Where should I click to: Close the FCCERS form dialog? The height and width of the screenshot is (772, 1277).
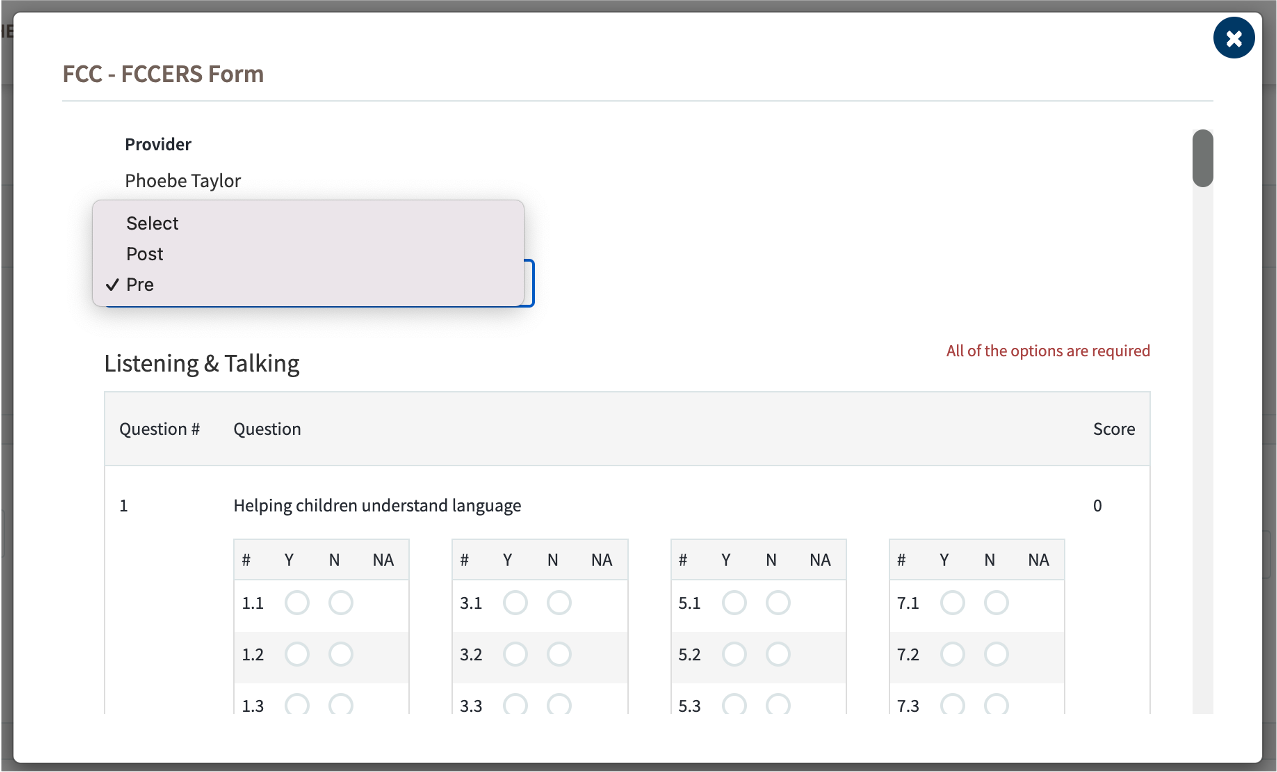pyautogui.click(x=1234, y=38)
